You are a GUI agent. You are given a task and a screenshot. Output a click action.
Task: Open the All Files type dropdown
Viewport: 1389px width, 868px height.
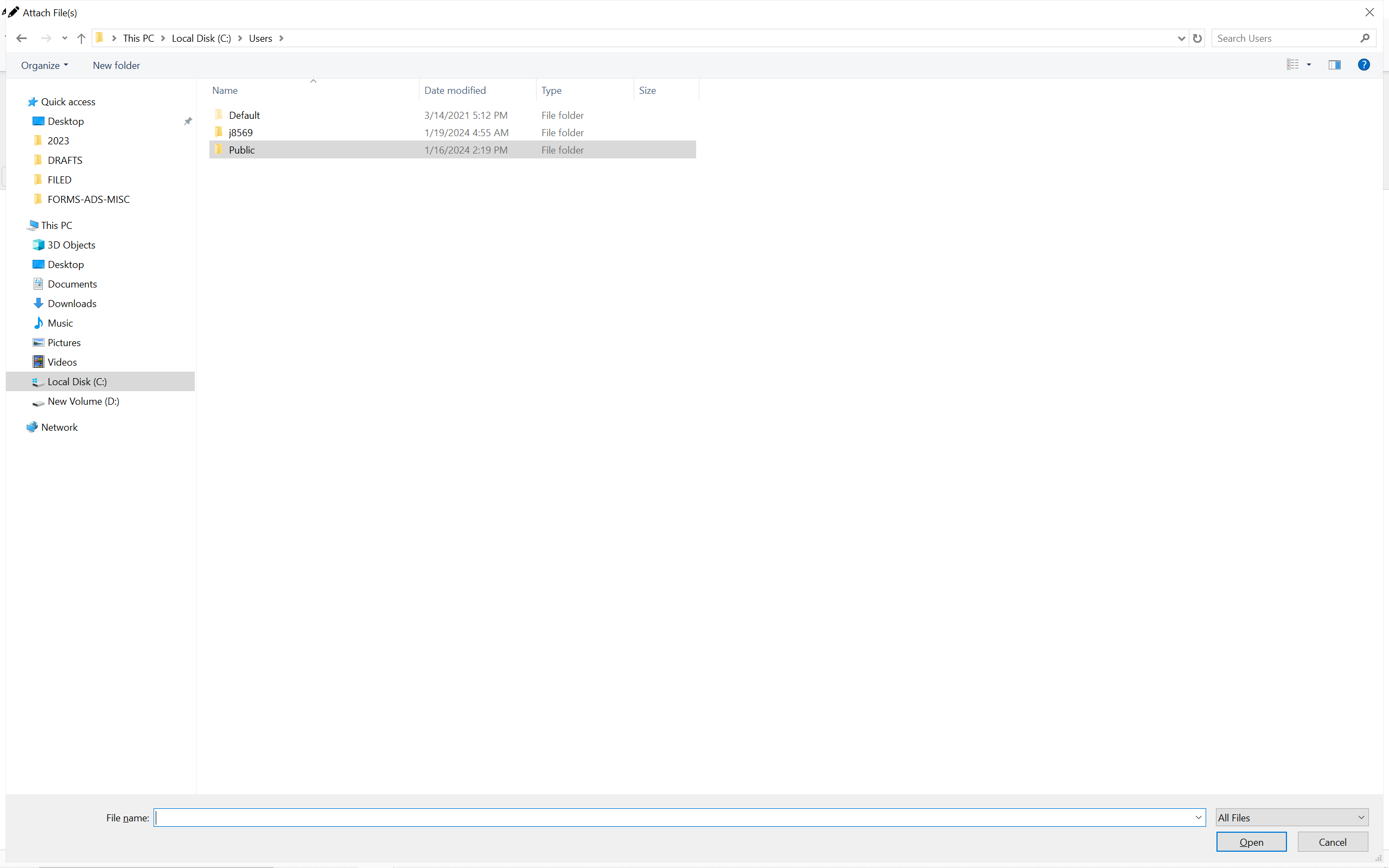1291,818
